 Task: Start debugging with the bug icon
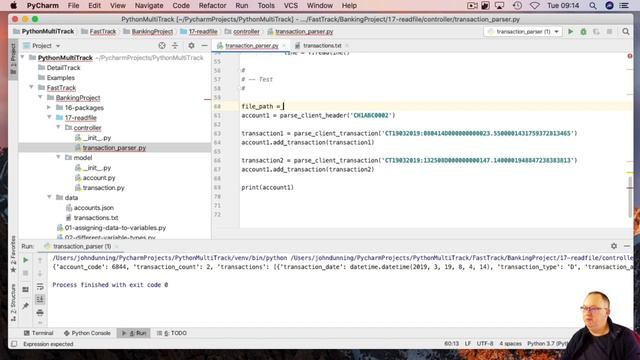pyautogui.click(x=583, y=32)
